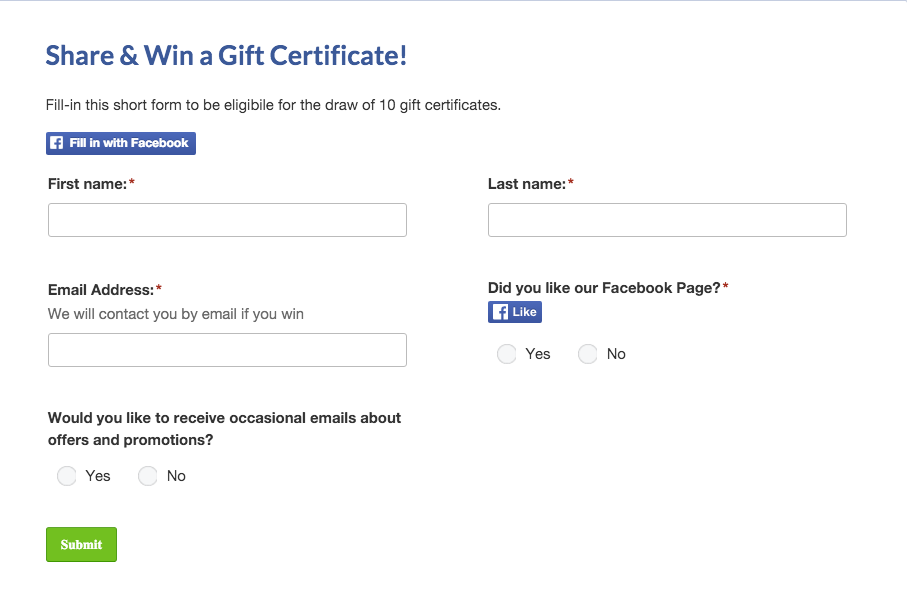
Task: Click the 'Last name:' field label
Action: click(527, 184)
